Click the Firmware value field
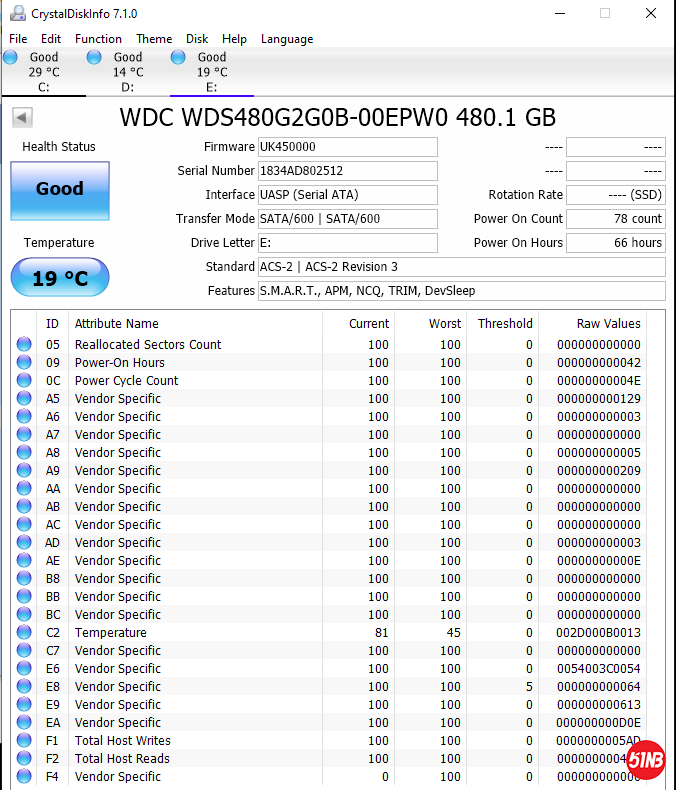This screenshot has width=676, height=790. 347,147
